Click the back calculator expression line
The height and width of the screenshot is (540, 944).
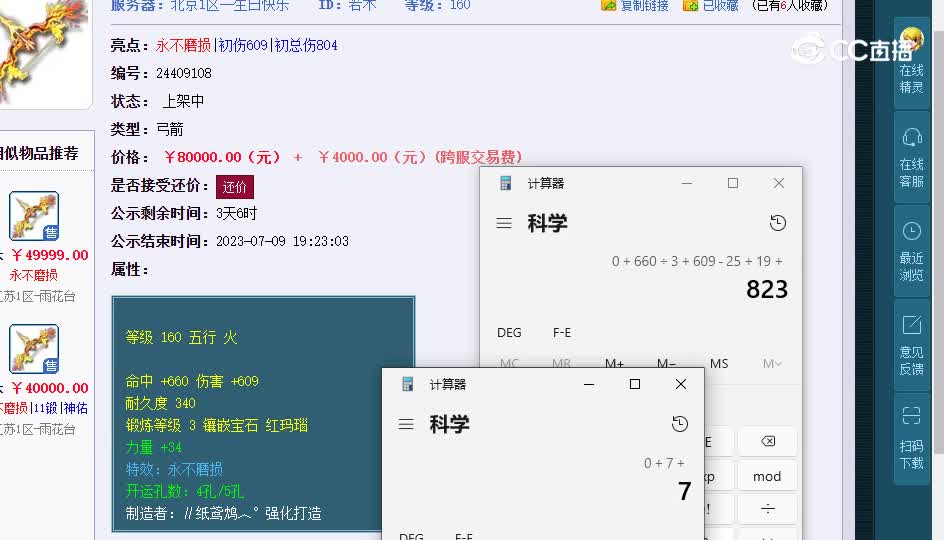[x=697, y=261]
